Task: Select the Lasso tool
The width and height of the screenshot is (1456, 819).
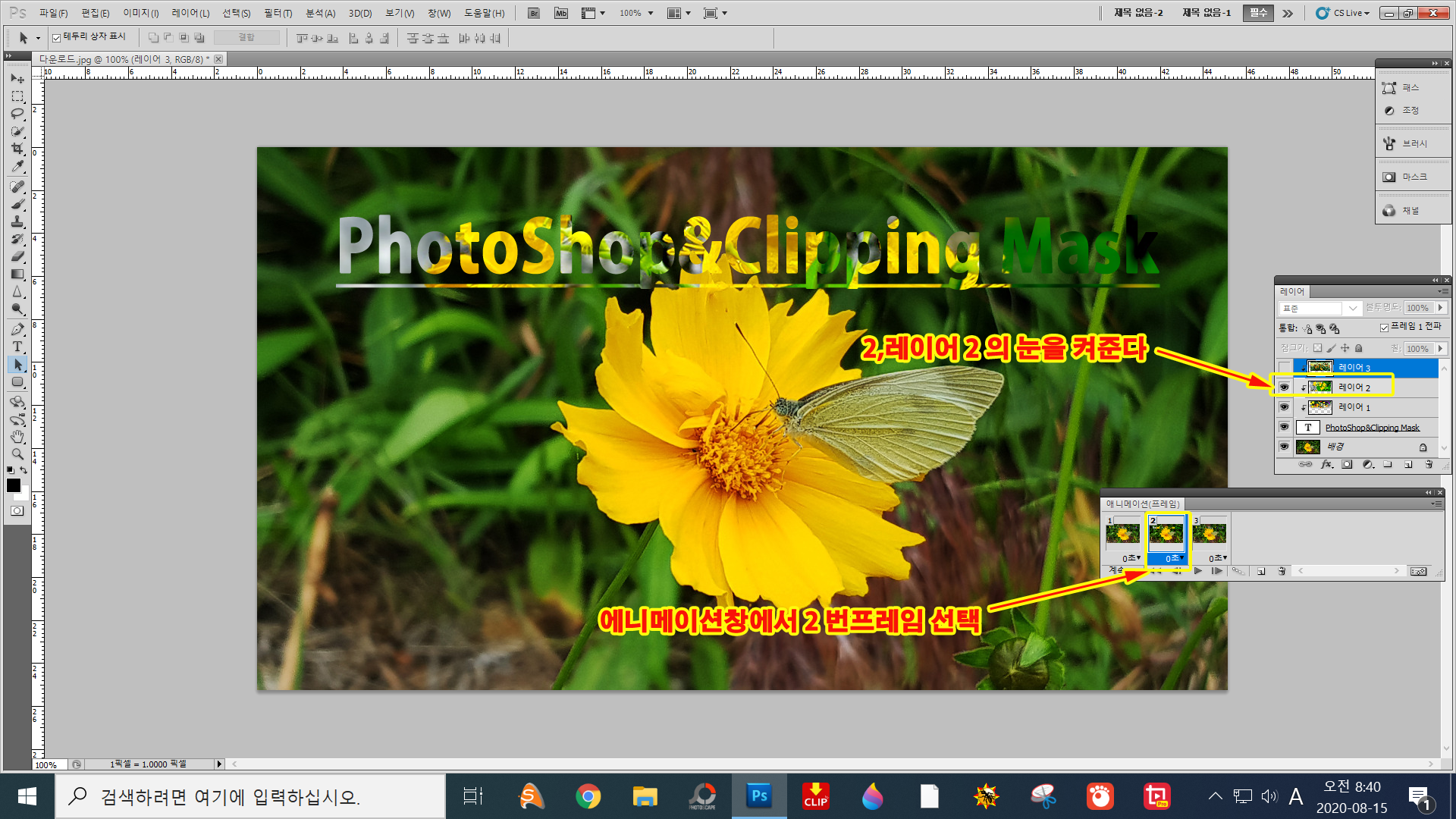Action: pyautogui.click(x=17, y=114)
